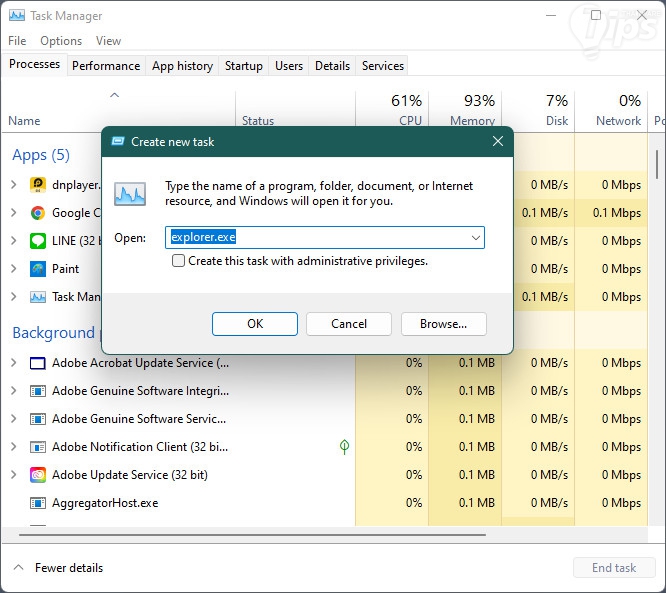The image size is (666, 593).
Task: Select Adobe Update Service (32 bit) text
Action: 130,475
